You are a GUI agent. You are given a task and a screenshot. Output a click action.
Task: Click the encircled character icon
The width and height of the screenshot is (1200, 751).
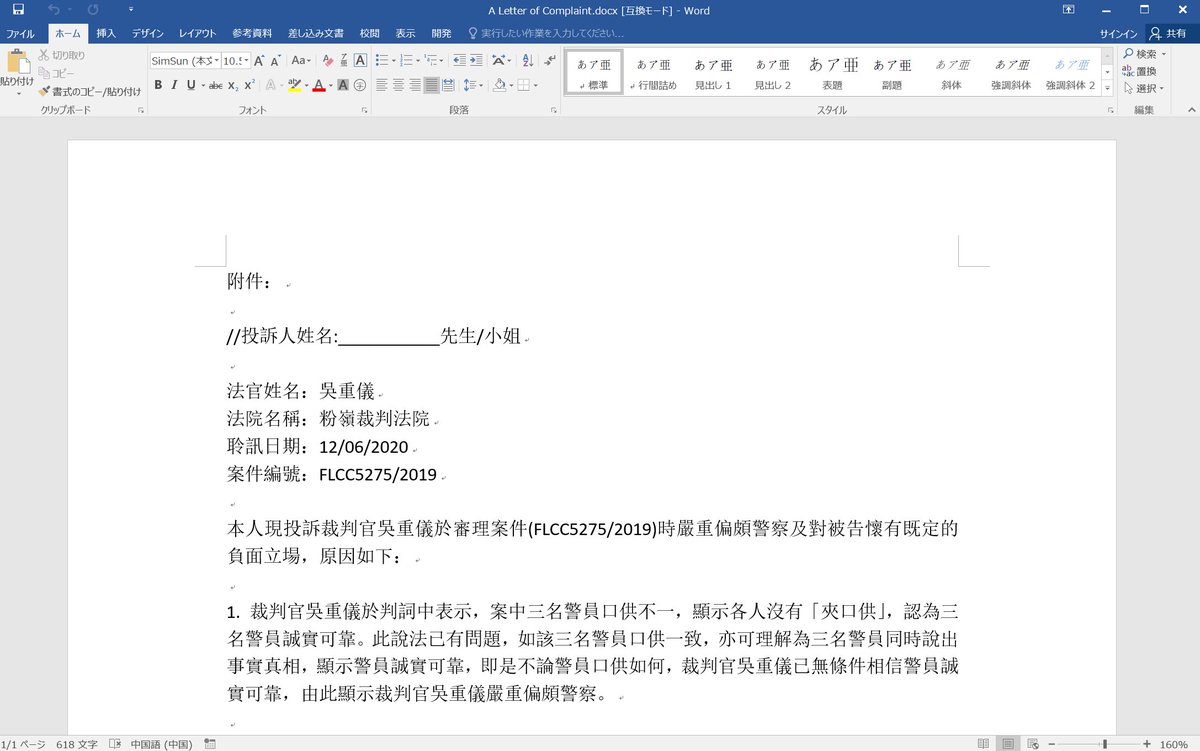(360, 85)
